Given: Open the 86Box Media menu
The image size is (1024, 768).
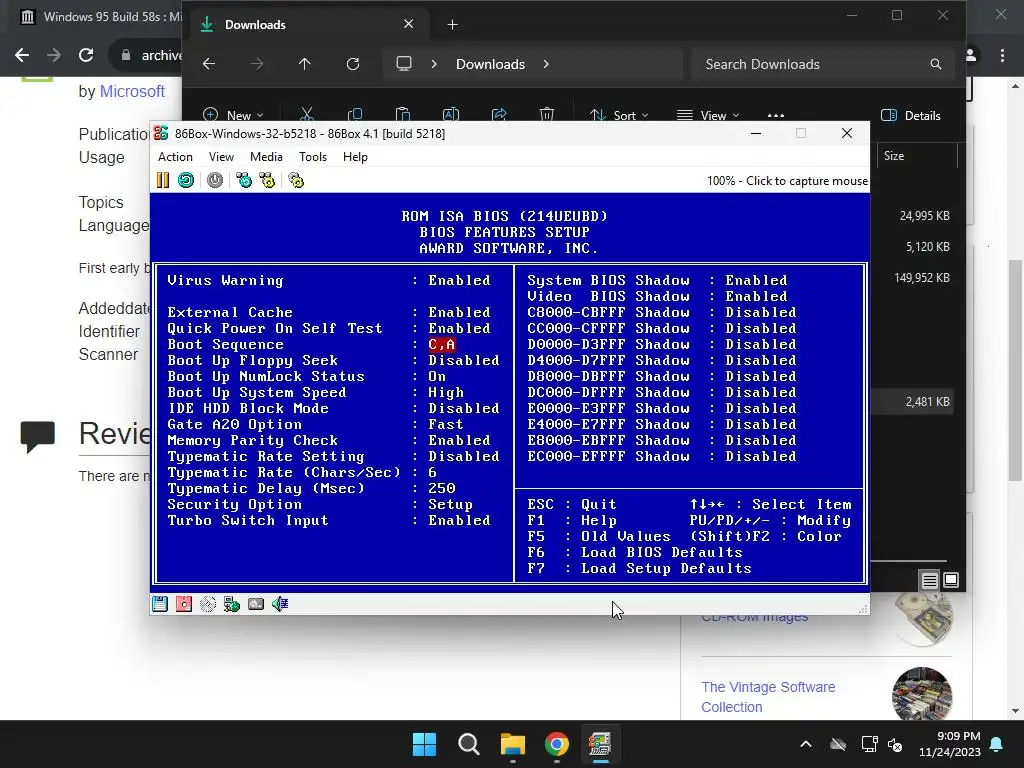Looking at the screenshot, I should 266,157.
